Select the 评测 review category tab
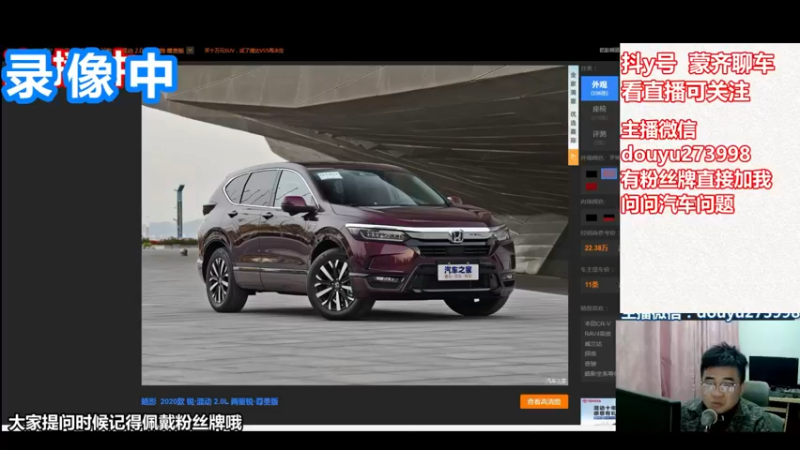The width and height of the screenshot is (800, 450). coord(599,137)
